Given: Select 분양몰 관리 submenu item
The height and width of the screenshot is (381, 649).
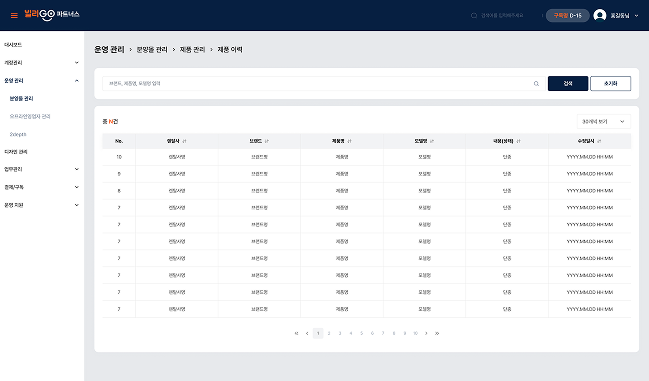Looking at the screenshot, I should 22,98.
